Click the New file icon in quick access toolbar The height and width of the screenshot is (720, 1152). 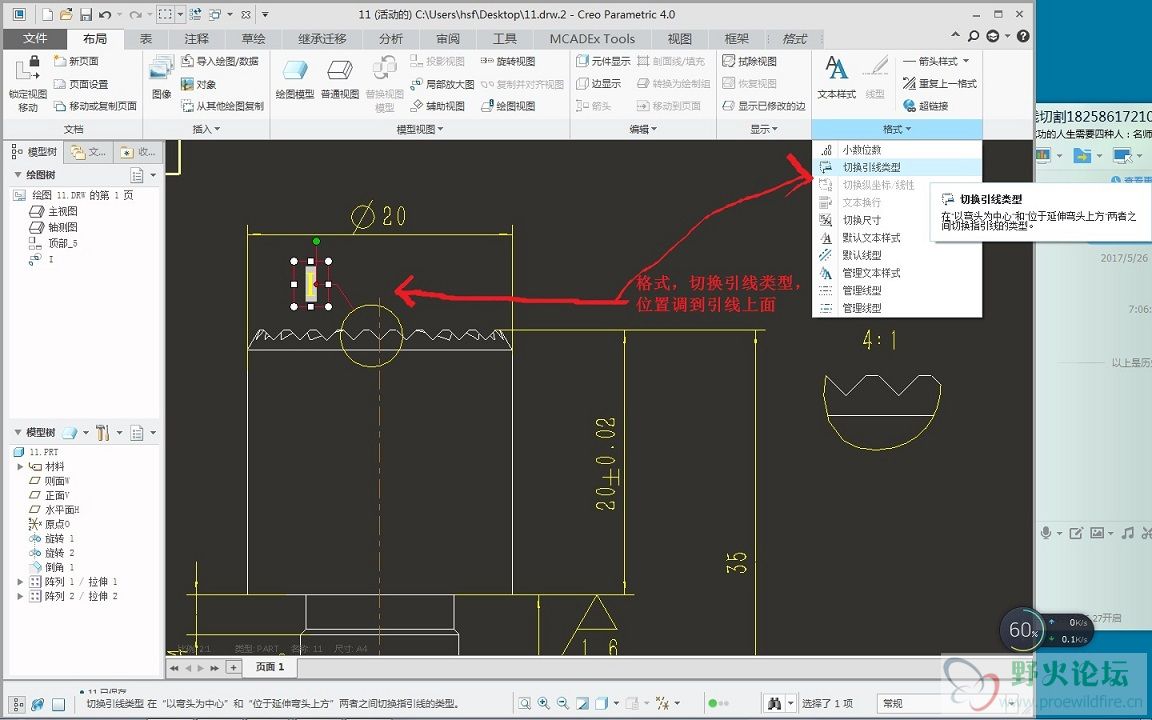coord(47,14)
